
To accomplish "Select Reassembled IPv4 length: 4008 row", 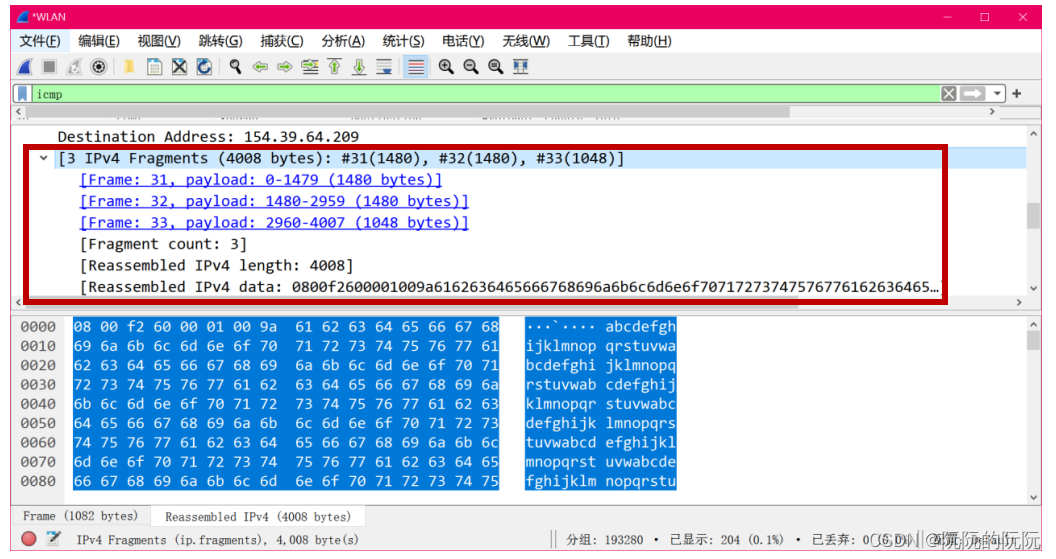I will tap(216, 265).
